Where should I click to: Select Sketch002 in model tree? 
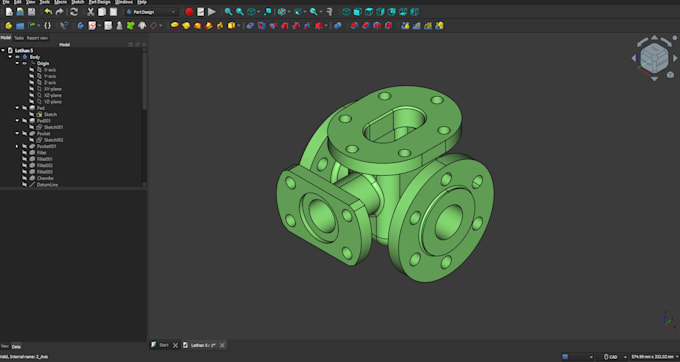click(x=53, y=140)
